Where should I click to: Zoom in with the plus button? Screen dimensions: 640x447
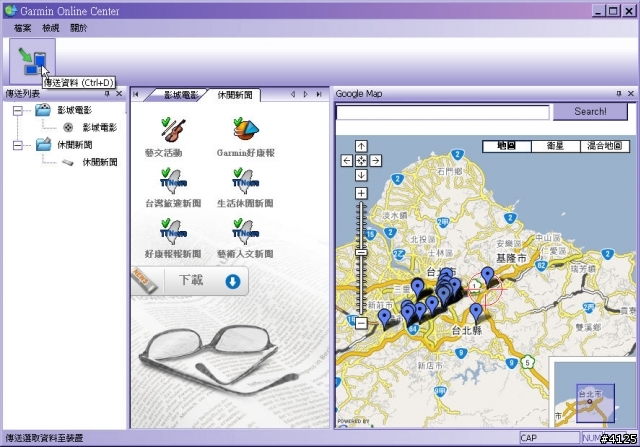point(361,193)
